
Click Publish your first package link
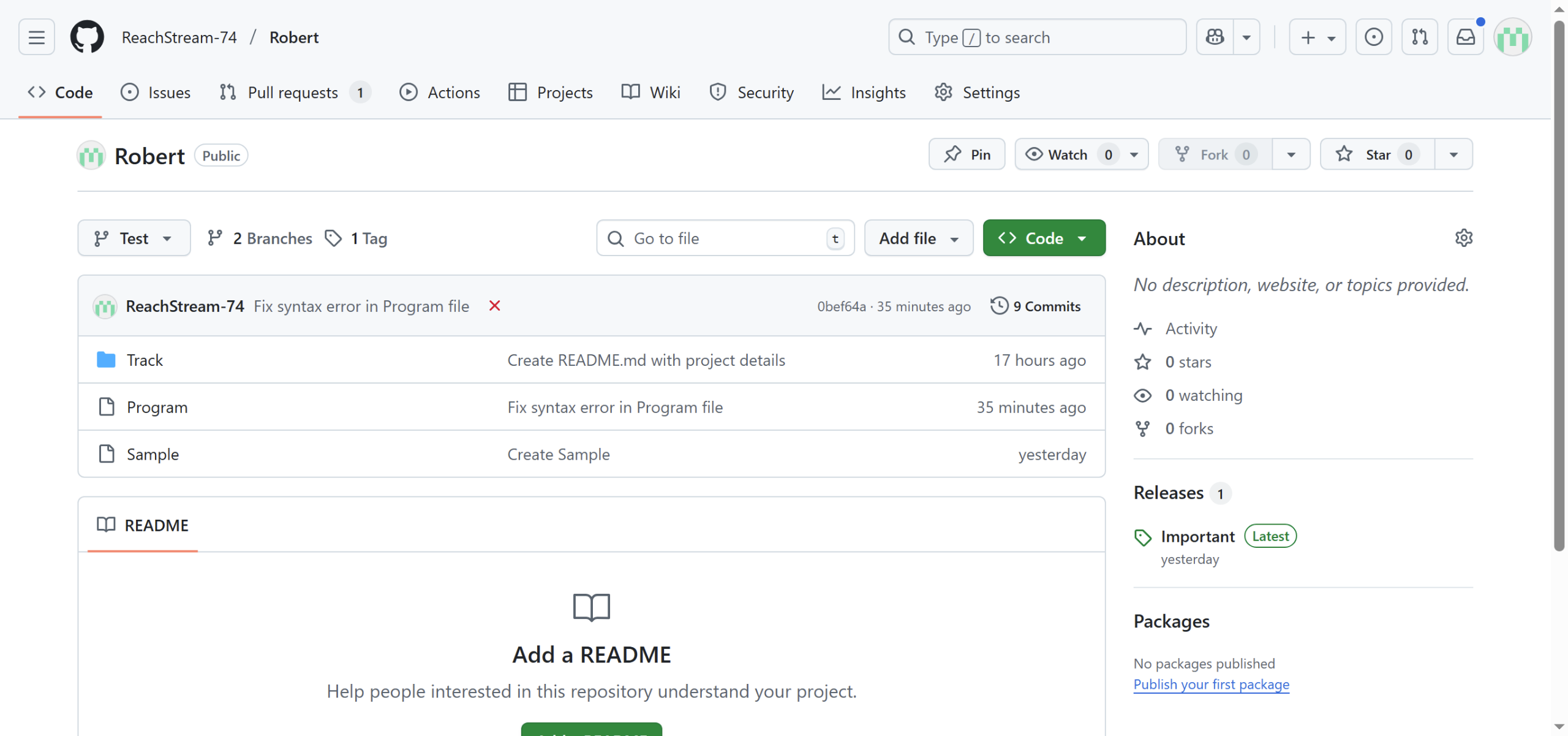1211,685
